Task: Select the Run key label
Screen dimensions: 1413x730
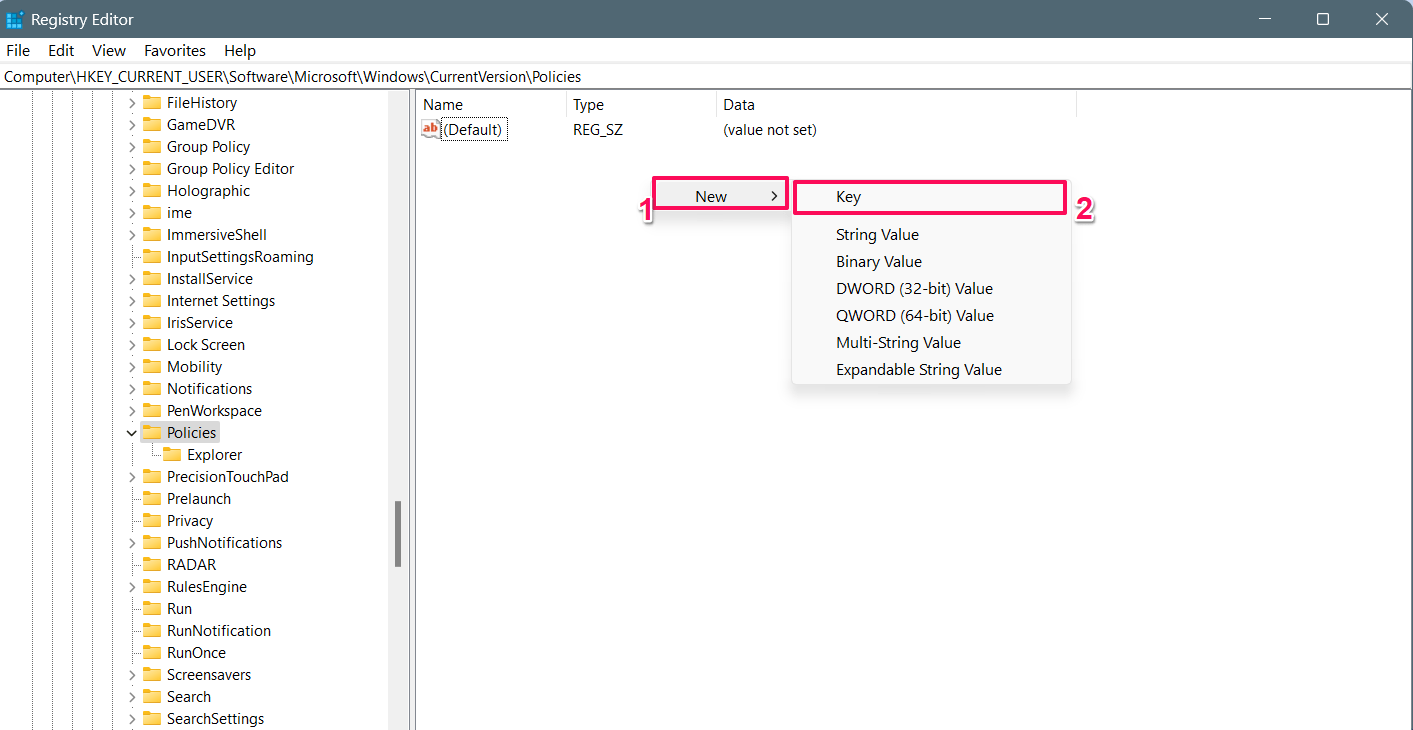Action: [x=179, y=608]
